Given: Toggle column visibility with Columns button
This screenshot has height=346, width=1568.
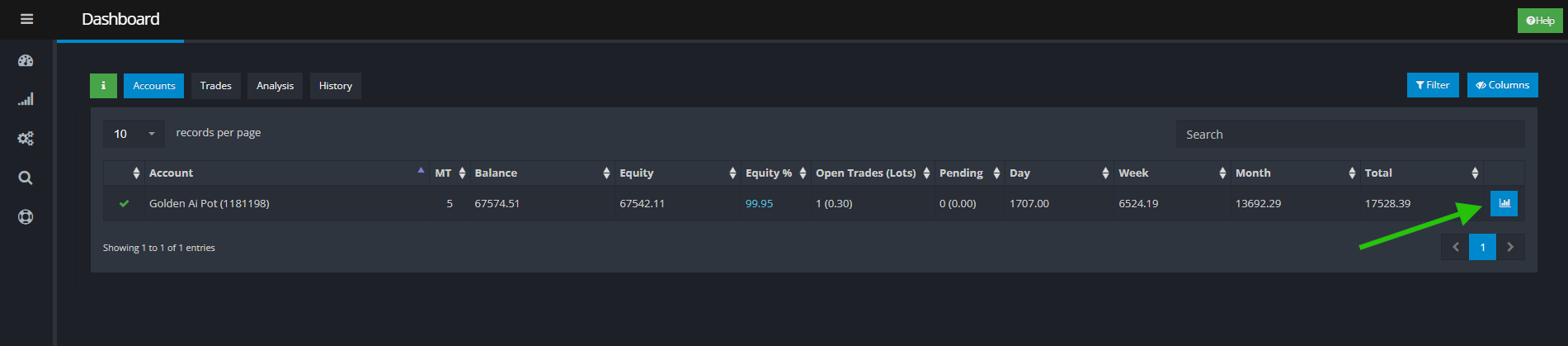Looking at the screenshot, I should point(1502,85).
